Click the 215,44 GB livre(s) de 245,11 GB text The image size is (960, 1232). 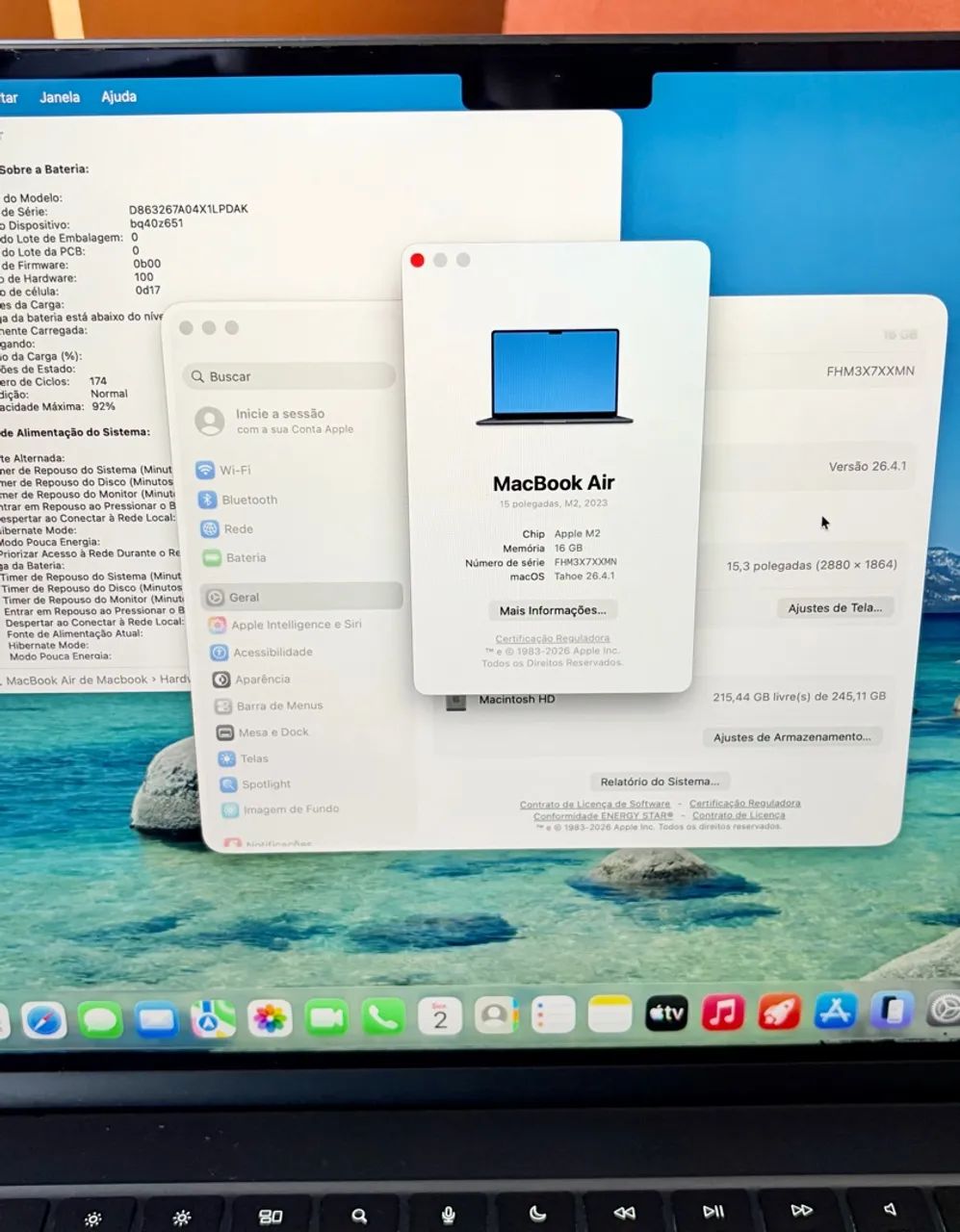(x=799, y=696)
